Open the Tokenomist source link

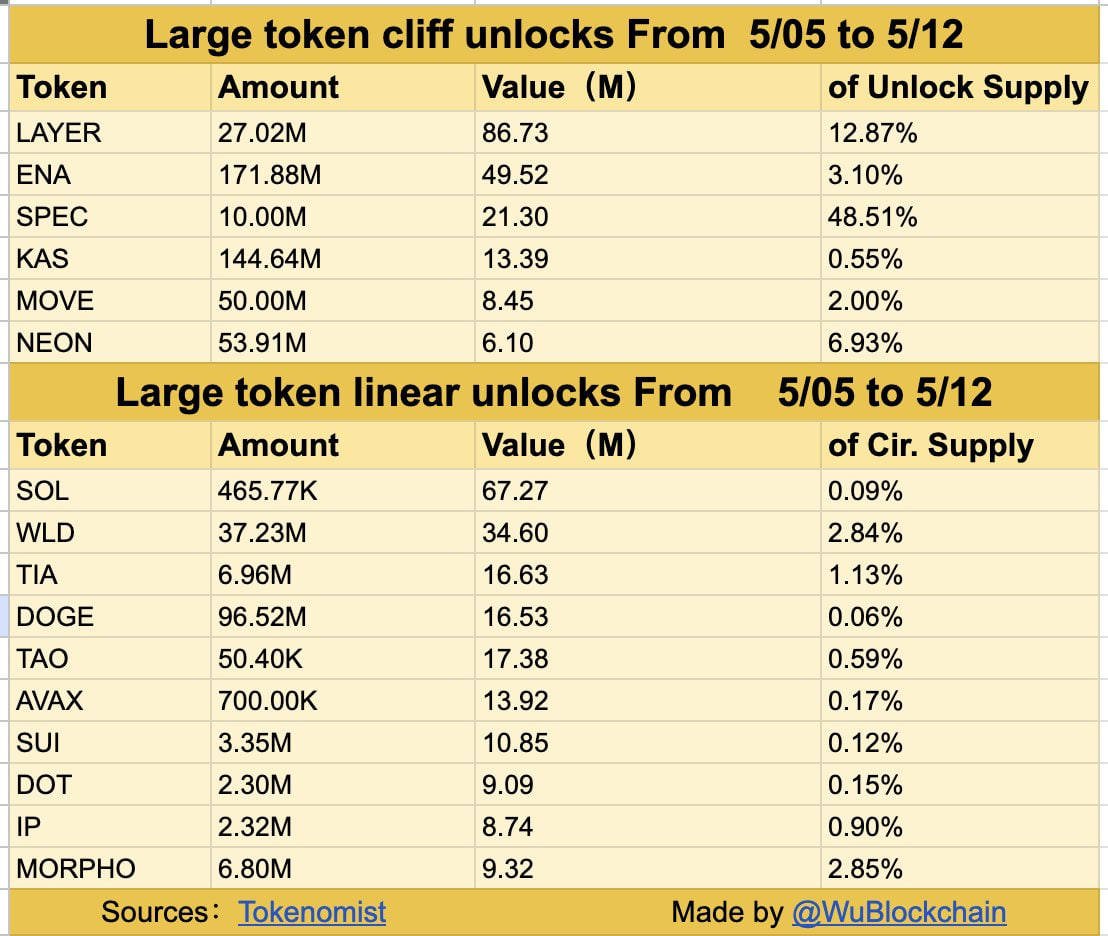pyautogui.click(x=311, y=912)
